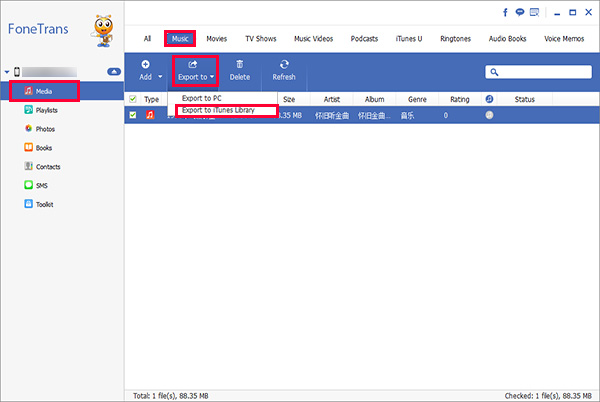Click into the search field
The width and height of the screenshot is (600, 402).
[x=538, y=72]
